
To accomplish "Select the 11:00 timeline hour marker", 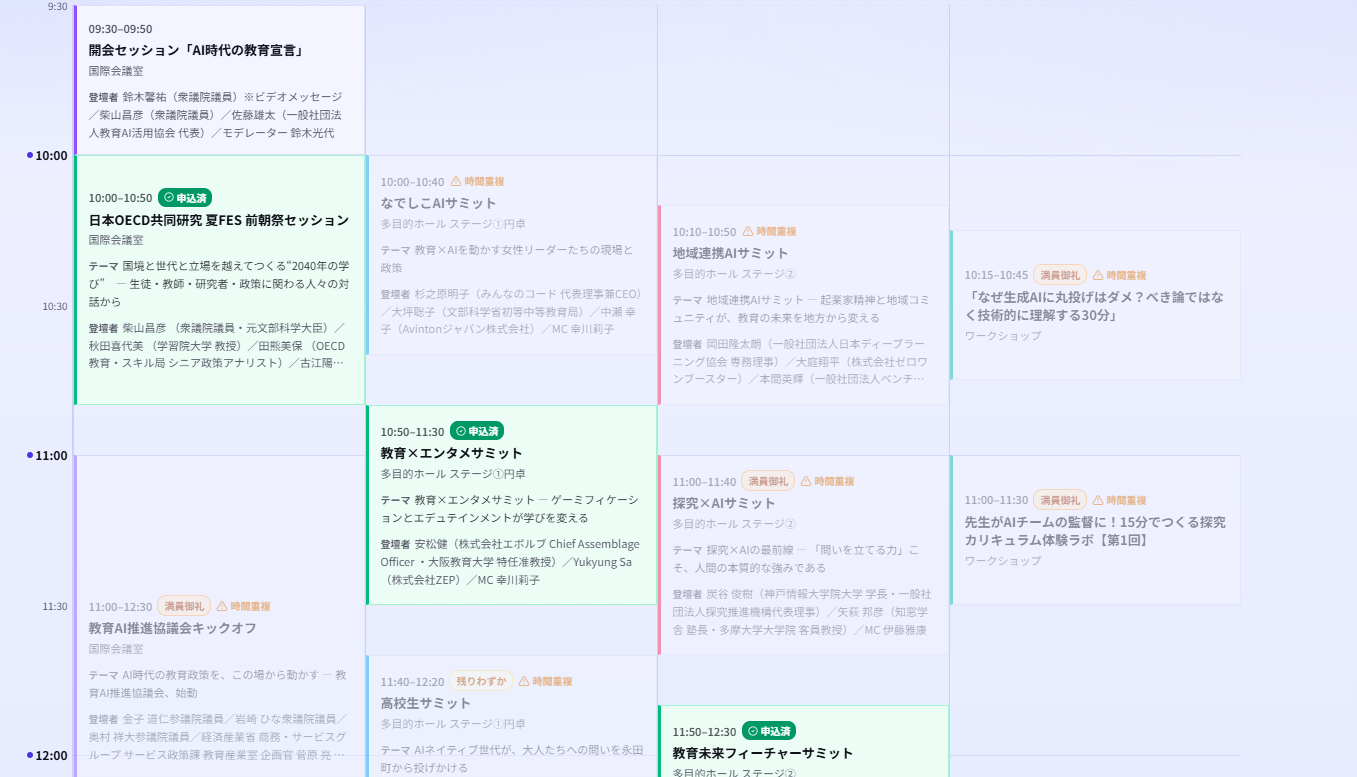I will pos(47,455).
